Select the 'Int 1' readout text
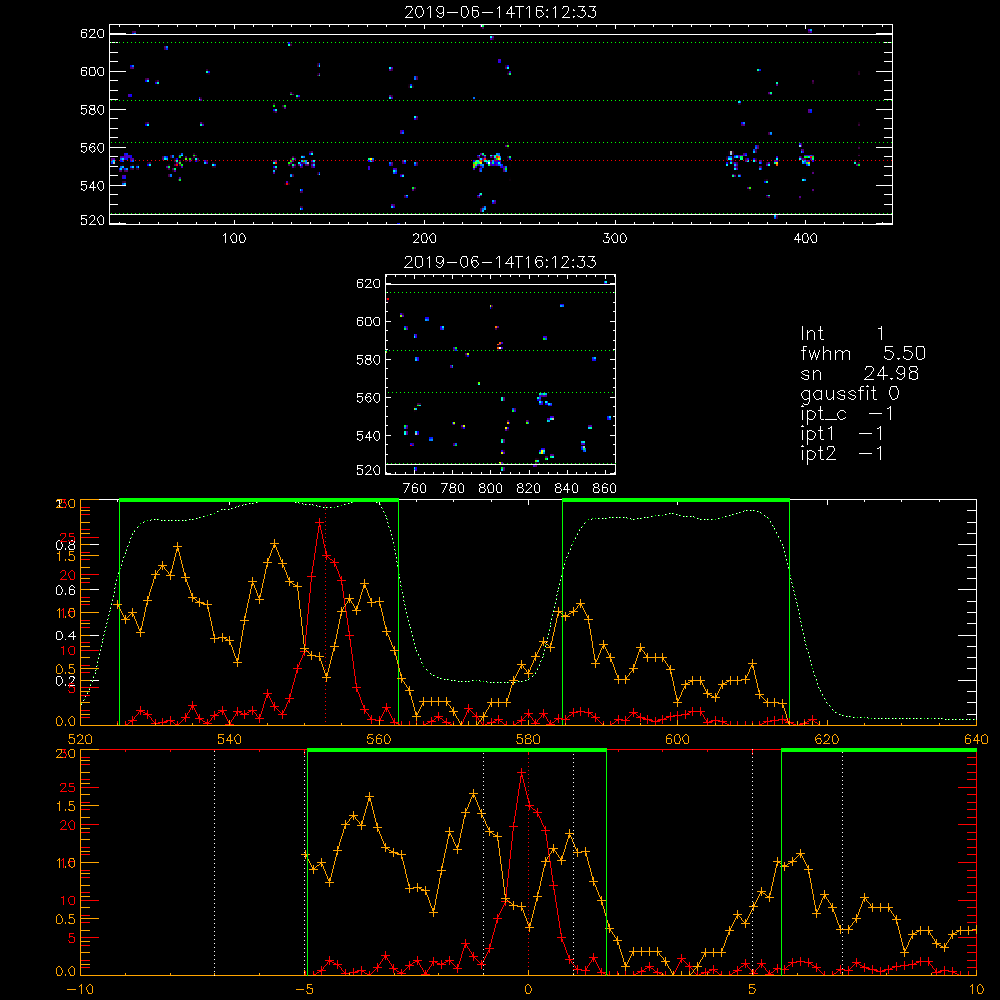 (842, 334)
